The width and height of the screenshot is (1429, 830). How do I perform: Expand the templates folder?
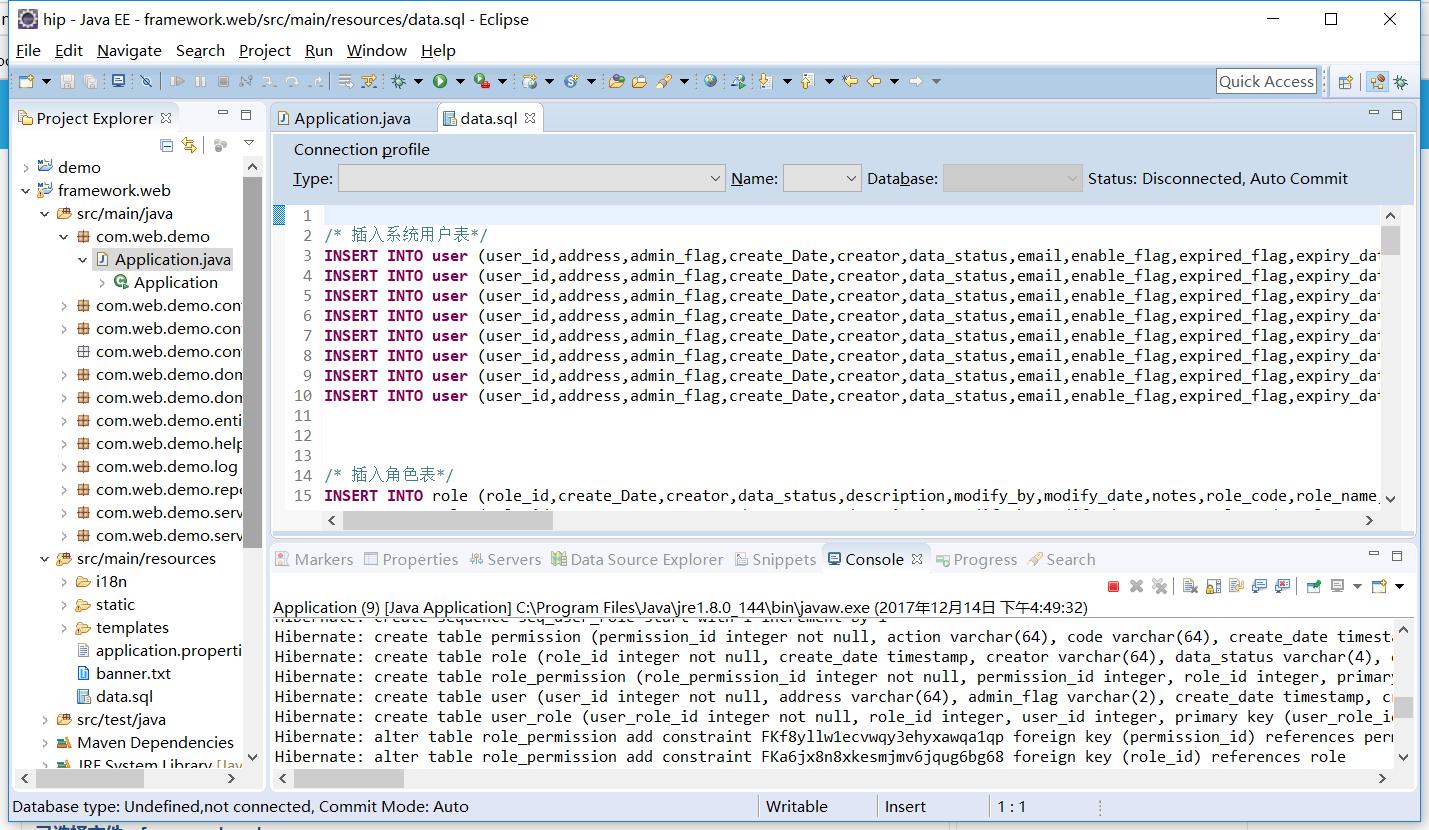[x=64, y=628]
